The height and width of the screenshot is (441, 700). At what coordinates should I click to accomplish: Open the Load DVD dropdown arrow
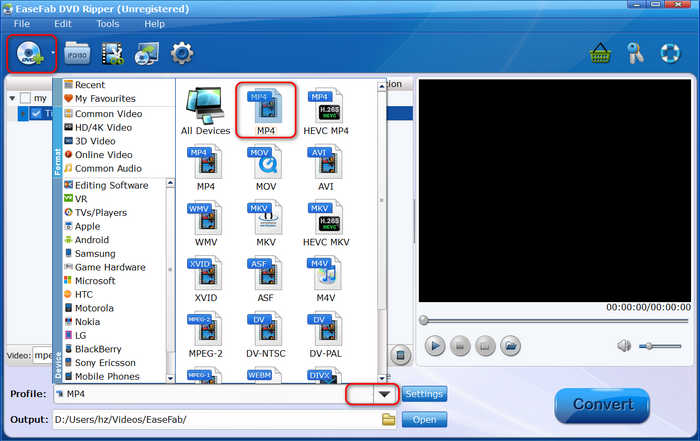[53, 53]
